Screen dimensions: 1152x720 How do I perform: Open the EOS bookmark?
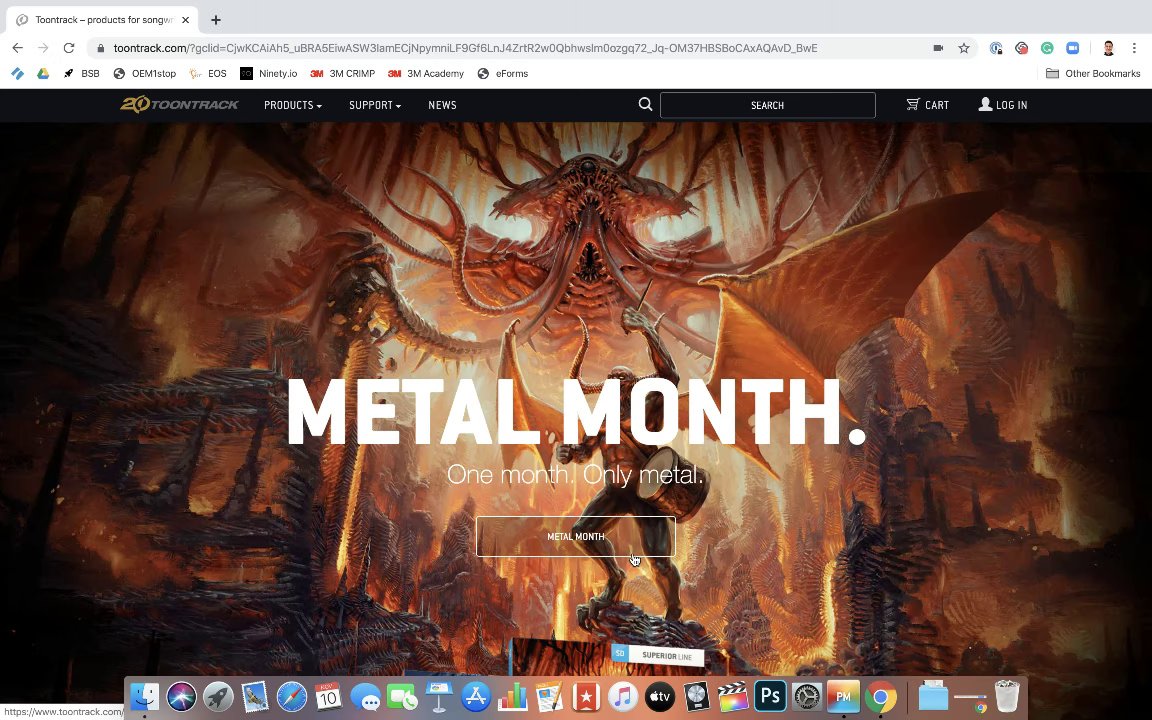208,73
